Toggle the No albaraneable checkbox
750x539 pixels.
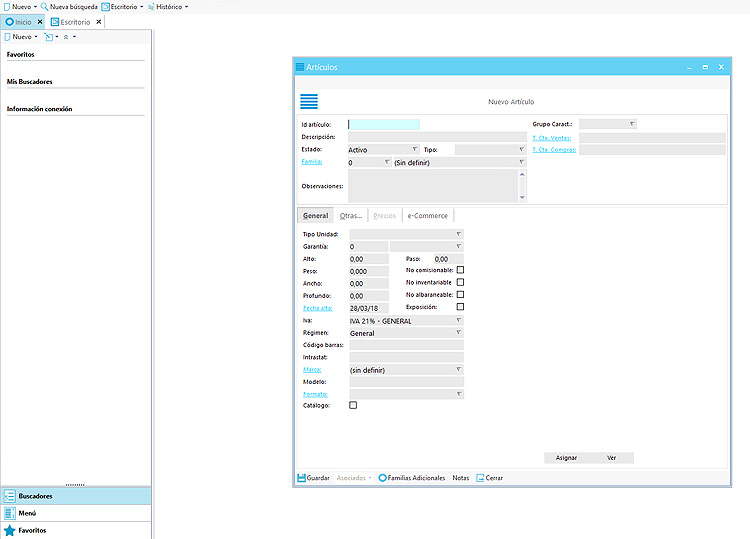click(x=460, y=295)
